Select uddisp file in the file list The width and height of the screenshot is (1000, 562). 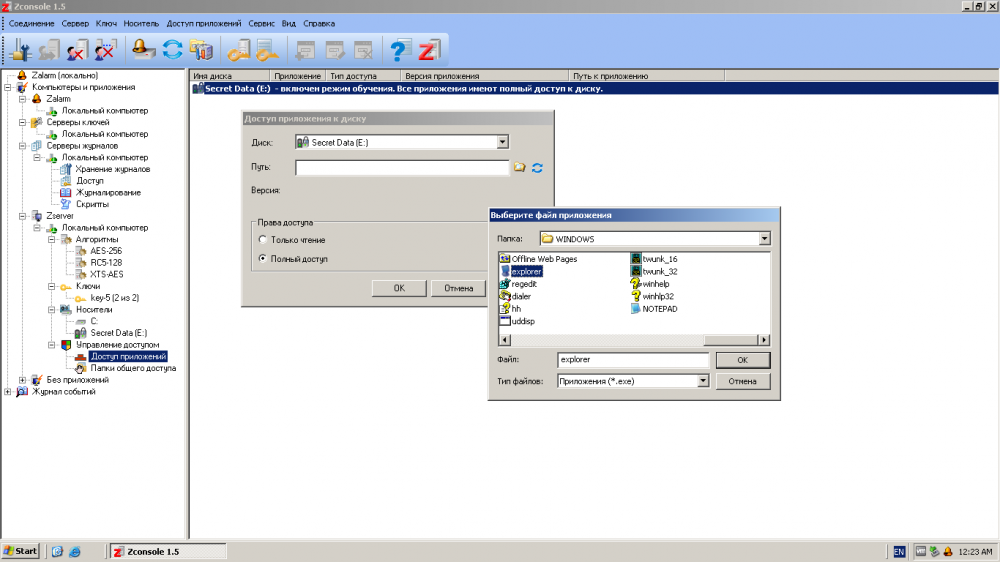click(518, 321)
